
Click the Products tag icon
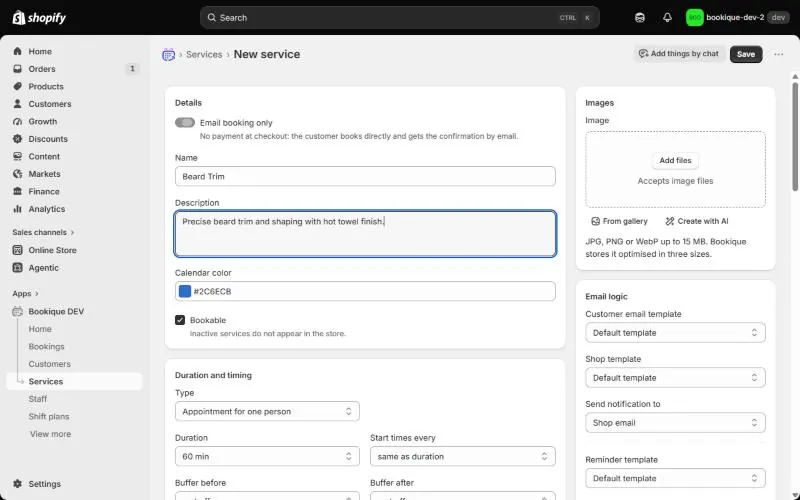click(18, 86)
